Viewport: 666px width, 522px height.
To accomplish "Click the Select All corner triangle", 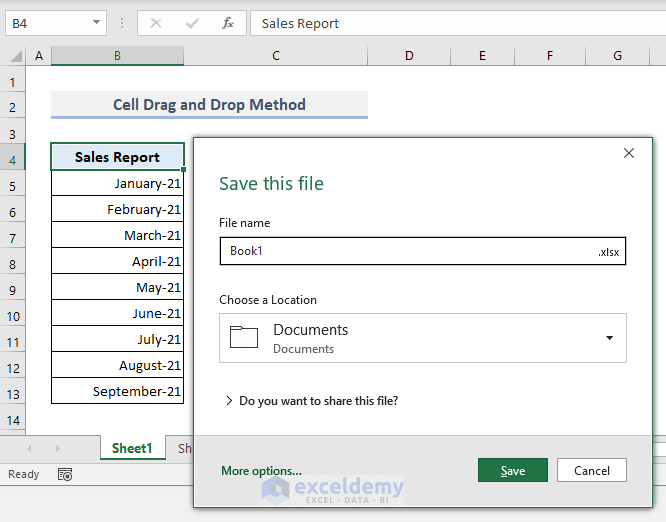I will tap(16, 56).
